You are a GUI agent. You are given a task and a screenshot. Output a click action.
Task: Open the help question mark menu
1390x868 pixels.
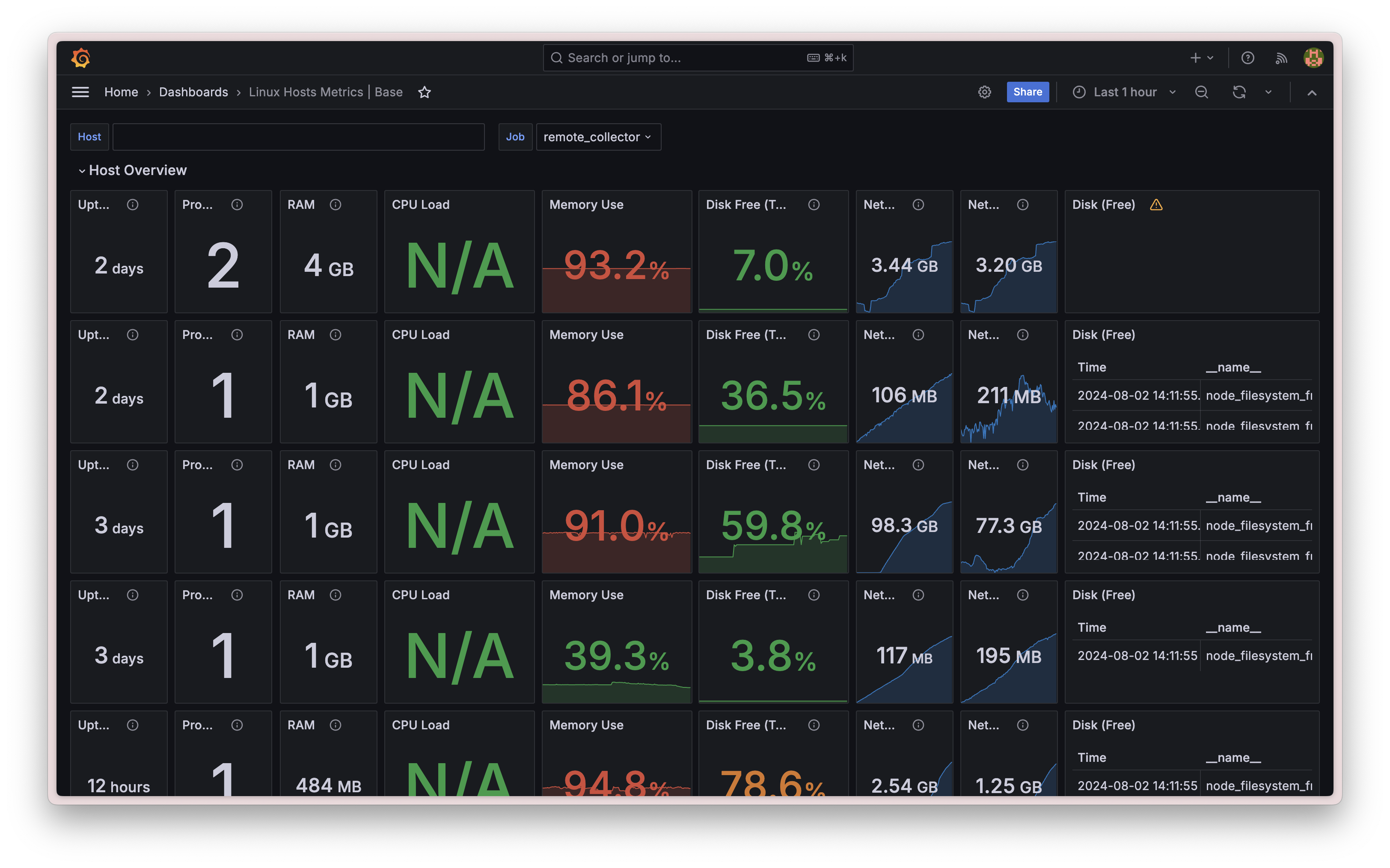pyautogui.click(x=1247, y=58)
